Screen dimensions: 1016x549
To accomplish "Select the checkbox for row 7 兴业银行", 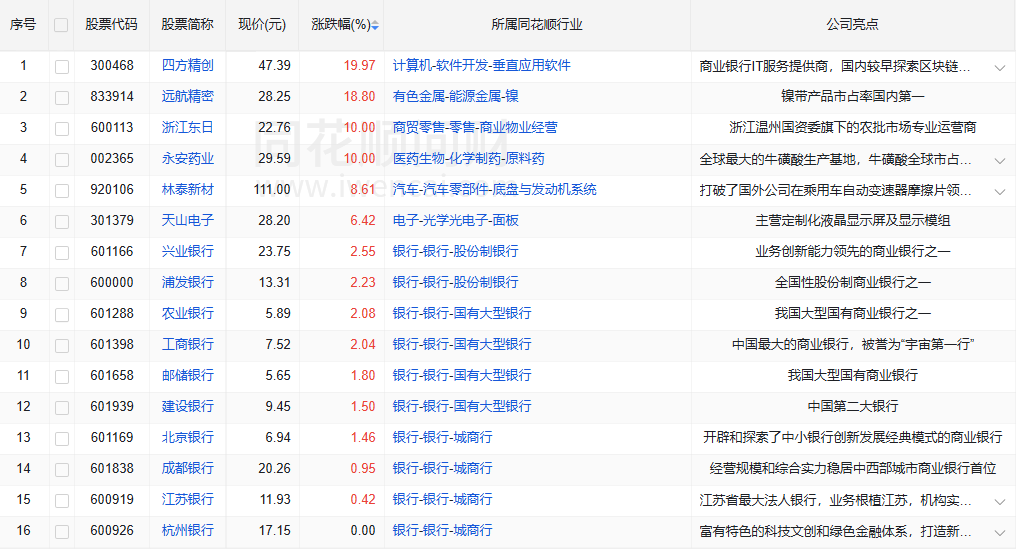I will click(x=62, y=252).
